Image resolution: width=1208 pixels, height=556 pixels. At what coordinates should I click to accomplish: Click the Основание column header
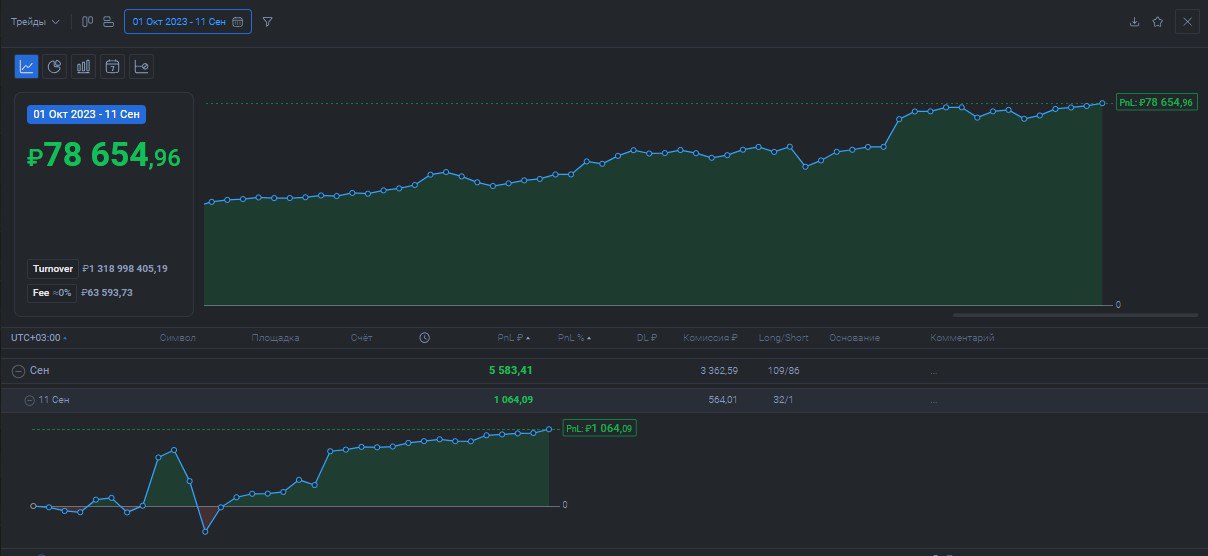tap(854, 338)
